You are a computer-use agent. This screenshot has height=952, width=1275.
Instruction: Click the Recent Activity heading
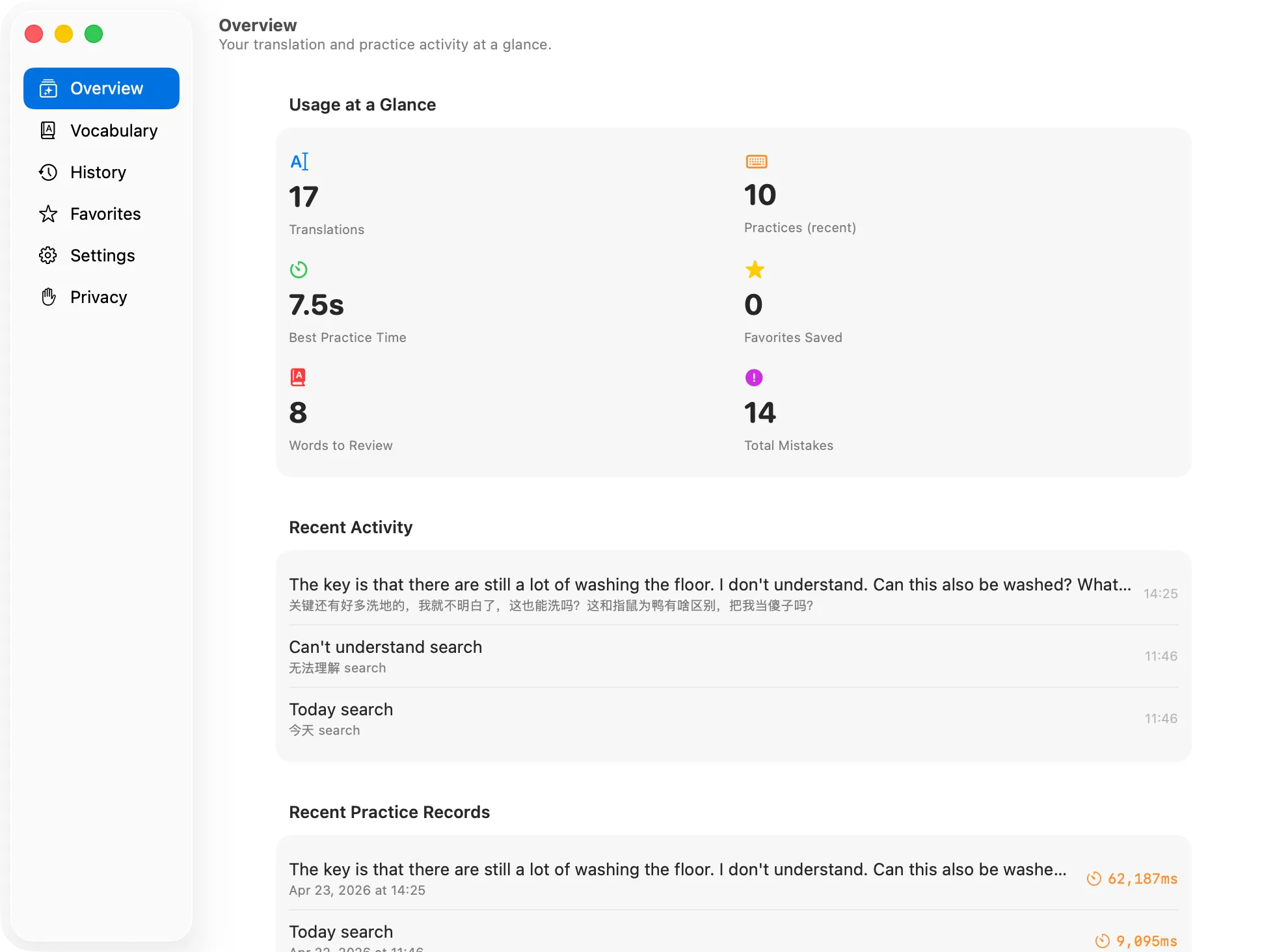point(351,527)
